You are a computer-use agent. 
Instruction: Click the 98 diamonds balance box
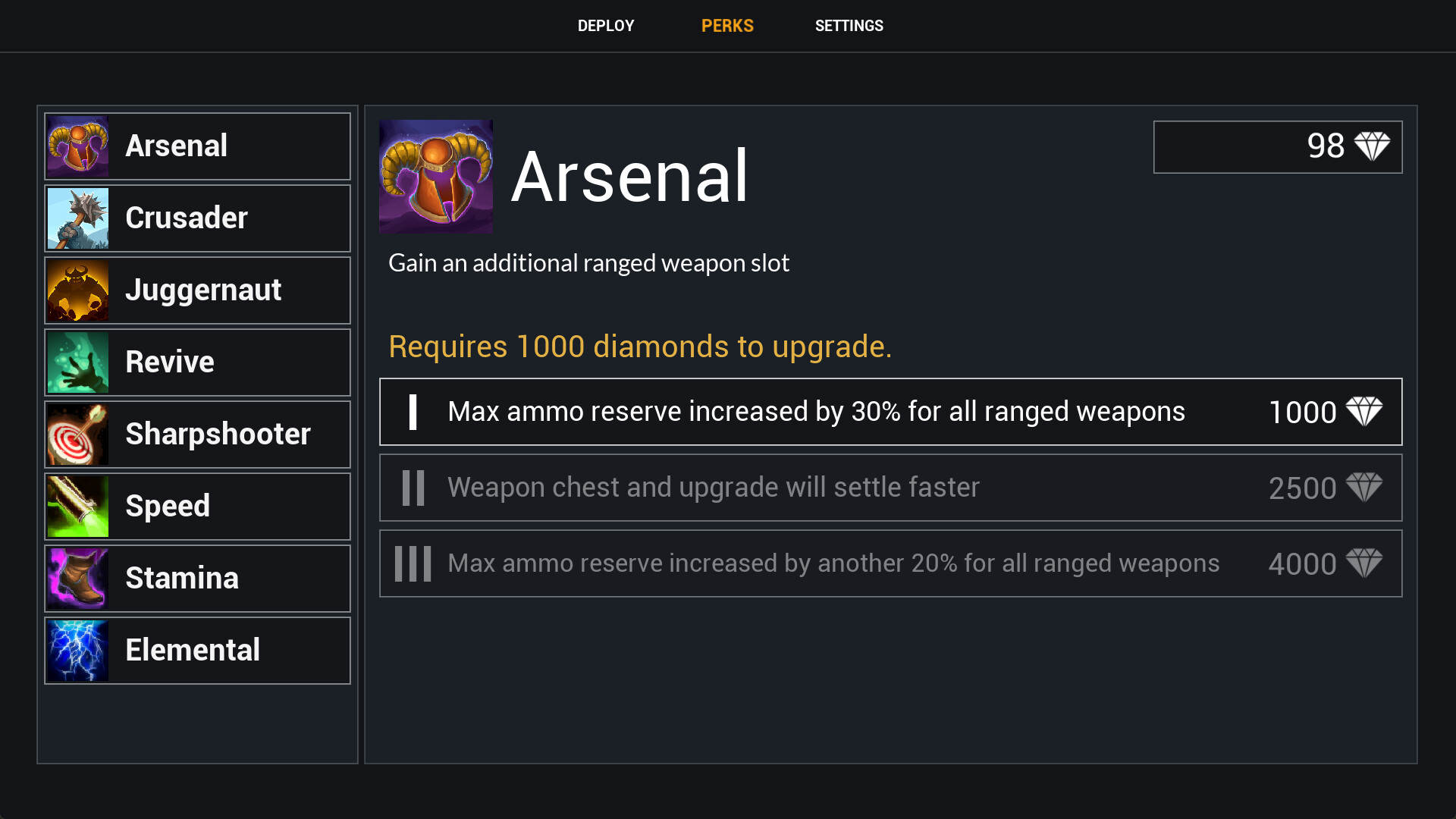(1278, 147)
